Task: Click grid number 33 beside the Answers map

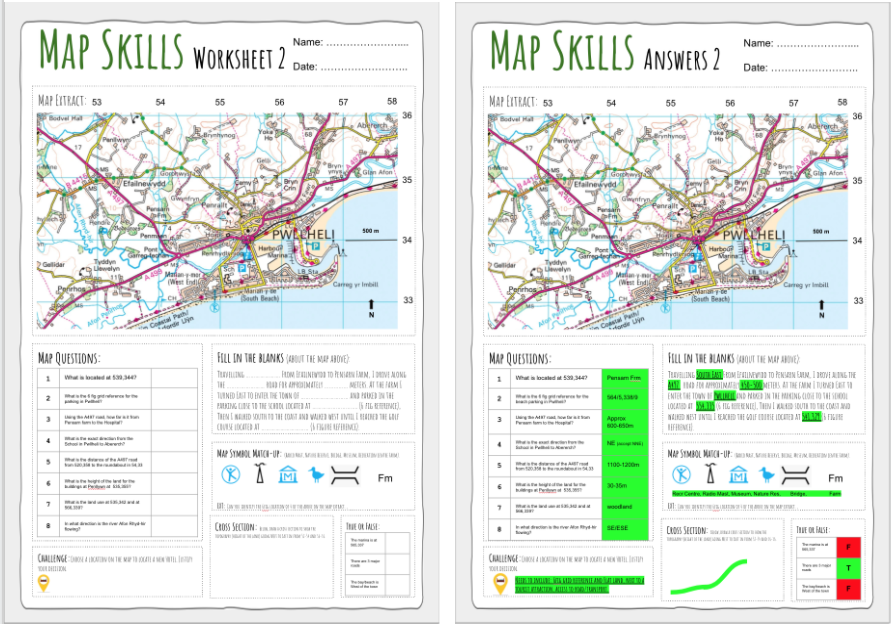Action: click(858, 301)
